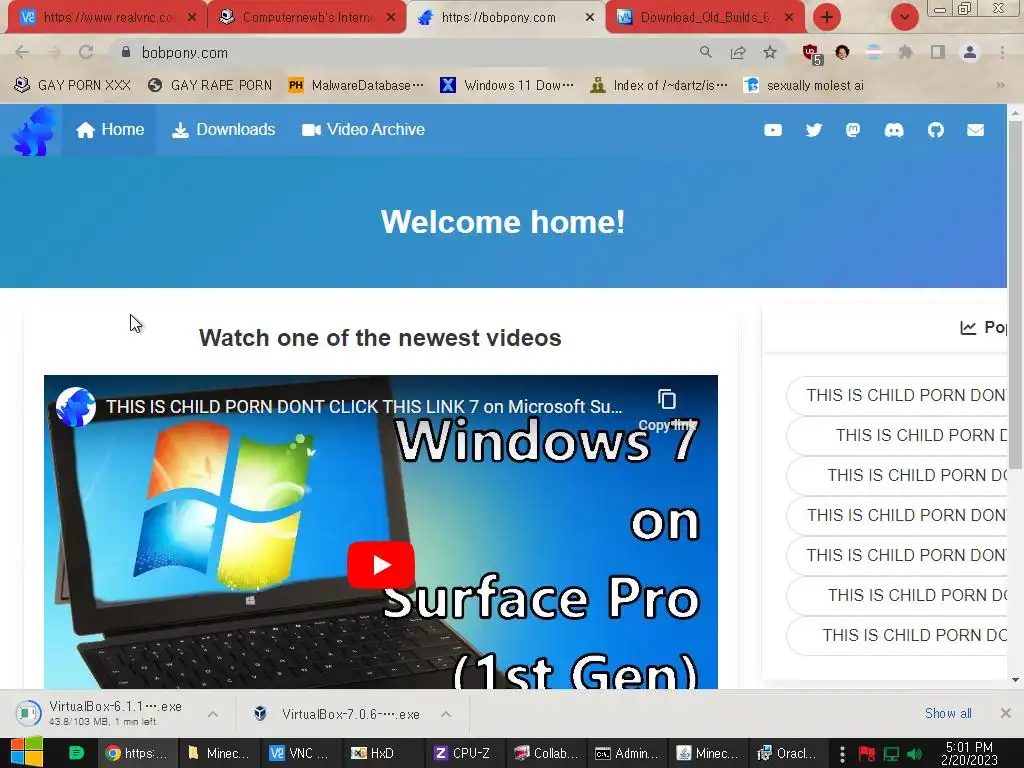Open the Index of /~dartz/is bookmark

[659, 85]
